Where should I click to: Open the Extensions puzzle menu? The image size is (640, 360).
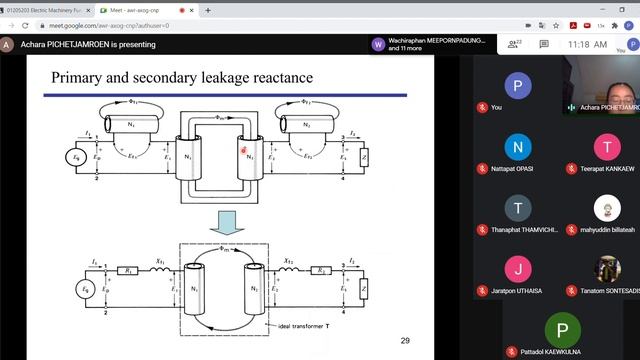[x=615, y=26]
